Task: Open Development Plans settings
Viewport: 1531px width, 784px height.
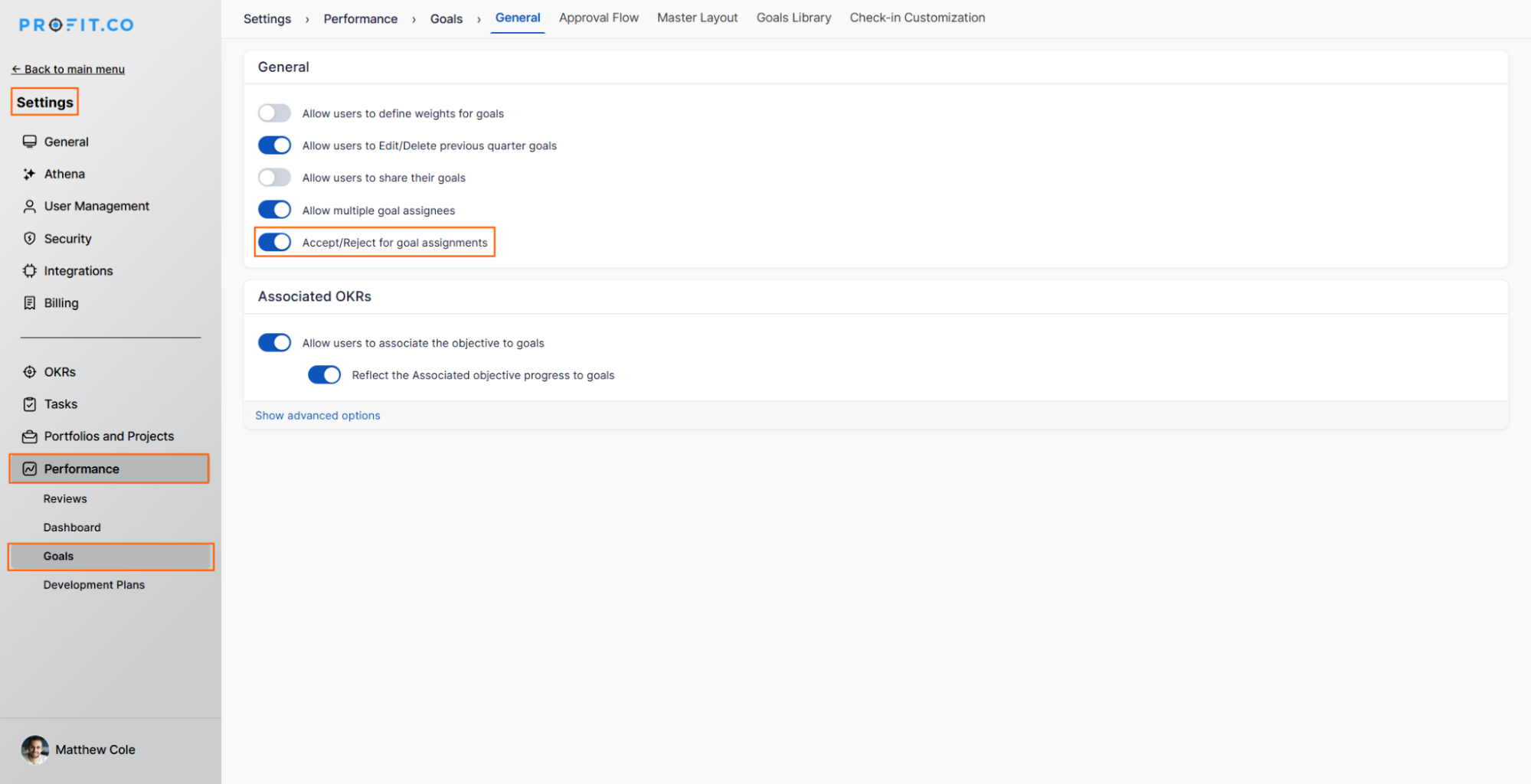Action: 93,585
